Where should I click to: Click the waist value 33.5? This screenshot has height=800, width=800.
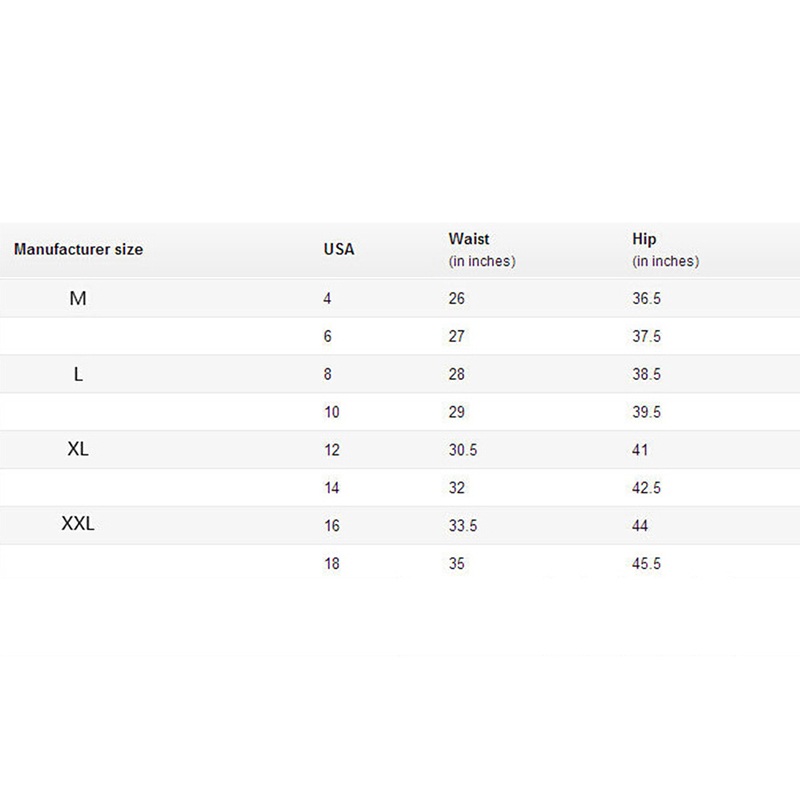(x=463, y=526)
